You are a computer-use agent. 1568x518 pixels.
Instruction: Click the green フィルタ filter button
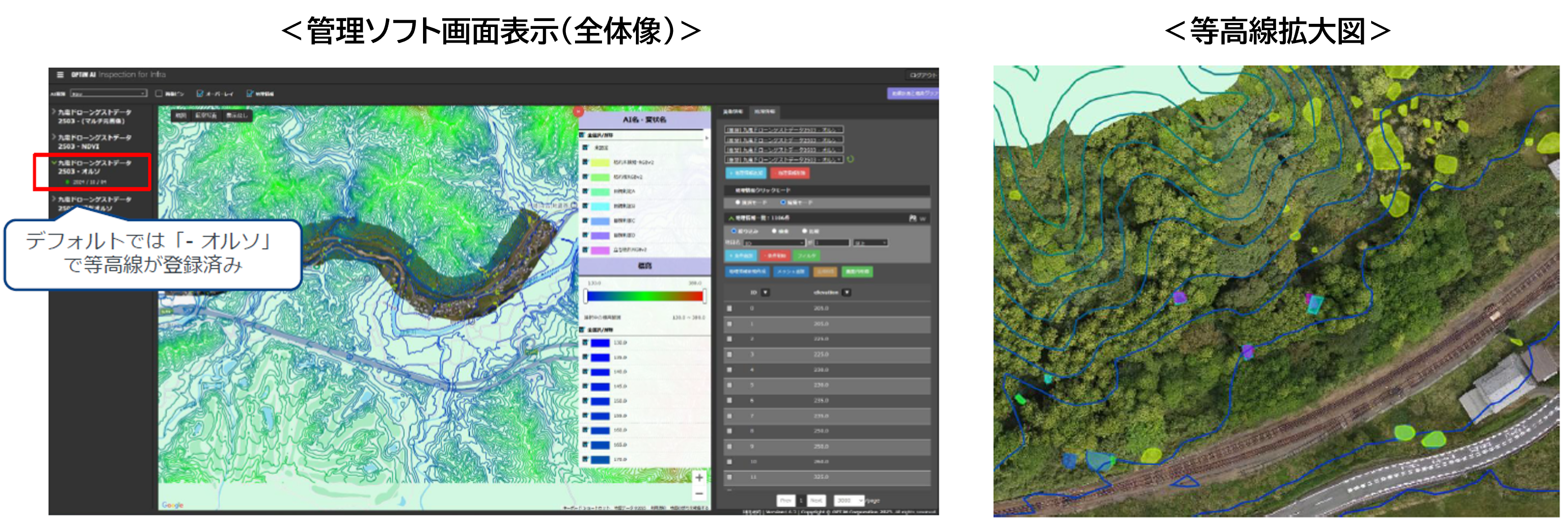point(807,256)
